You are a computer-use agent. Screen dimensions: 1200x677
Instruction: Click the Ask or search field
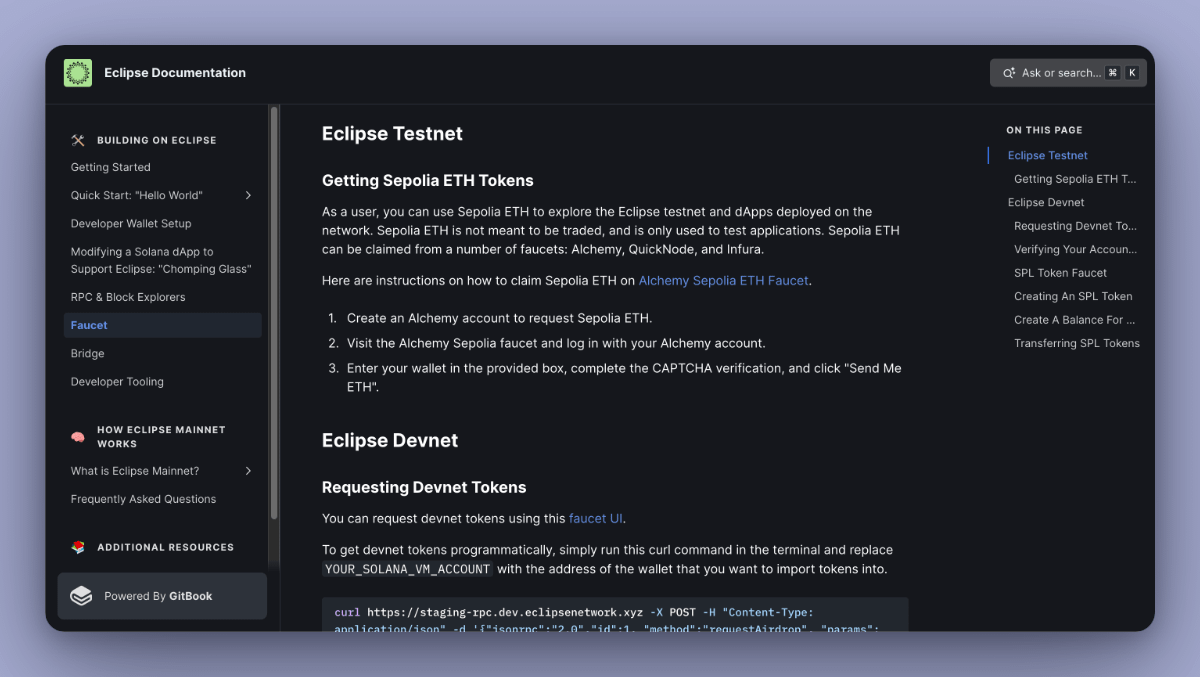click(x=1068, y=73)
